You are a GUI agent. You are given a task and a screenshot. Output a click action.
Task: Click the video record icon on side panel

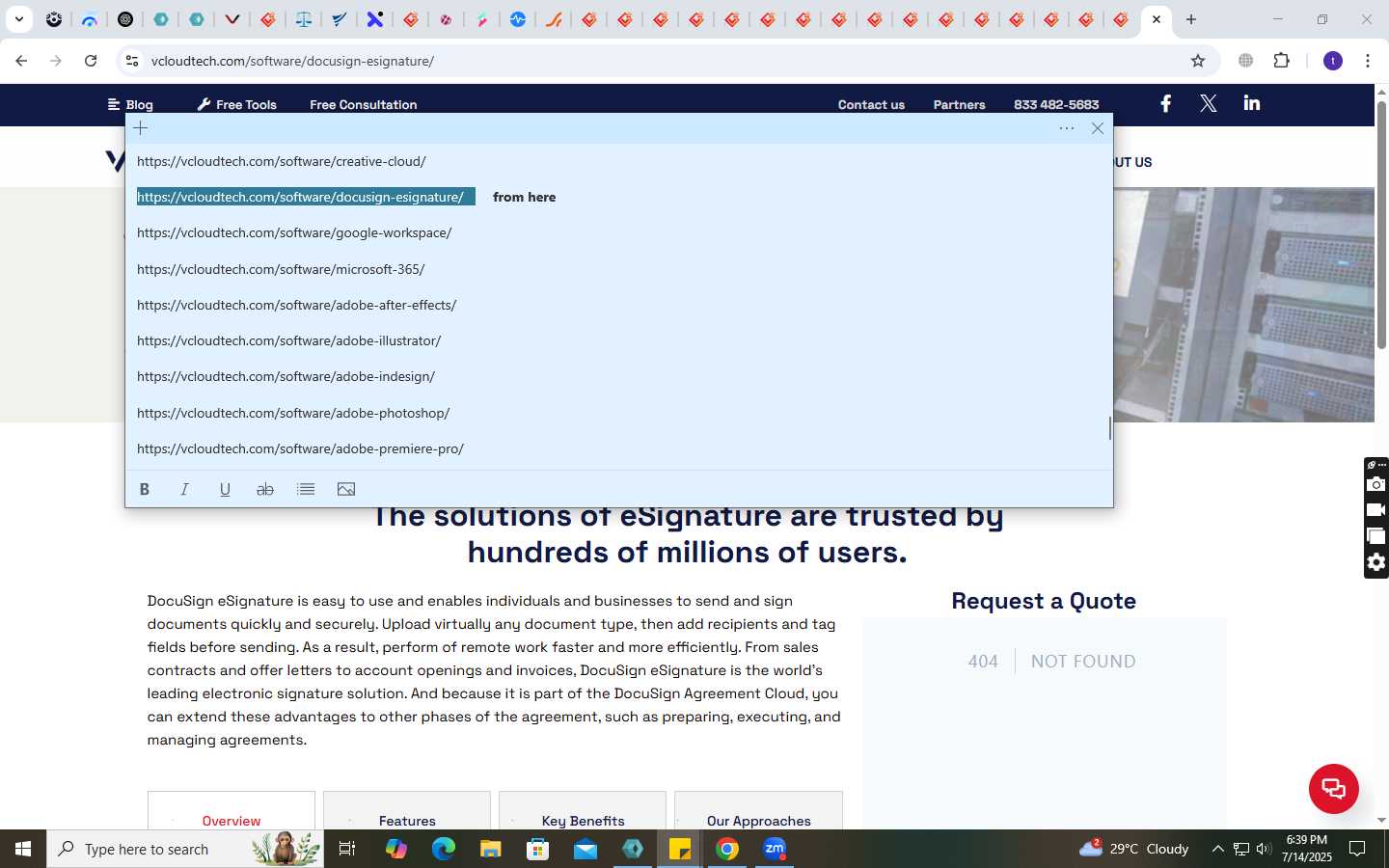click(1376, 510)
